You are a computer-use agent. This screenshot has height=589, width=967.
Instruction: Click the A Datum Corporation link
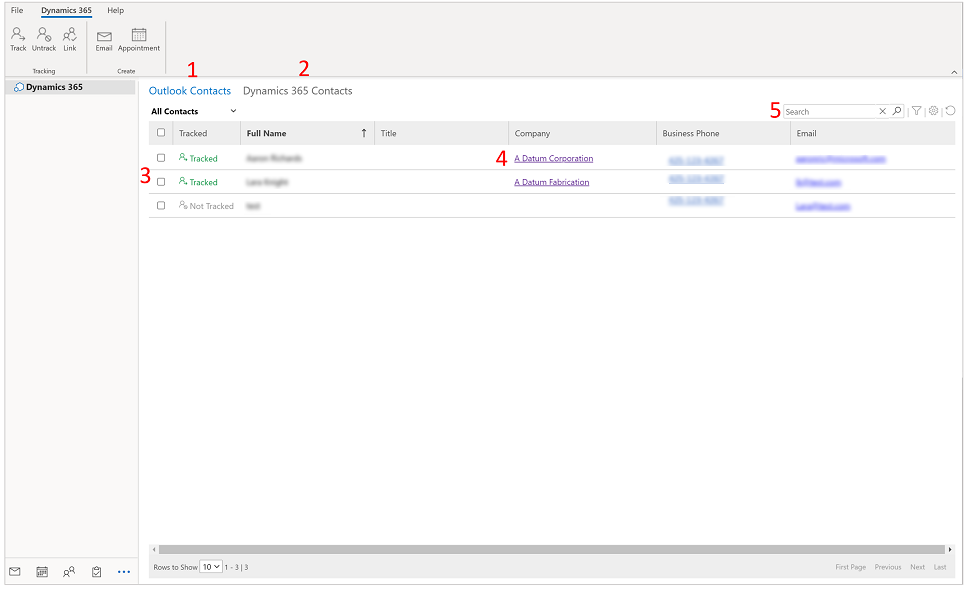pos(553,158)
